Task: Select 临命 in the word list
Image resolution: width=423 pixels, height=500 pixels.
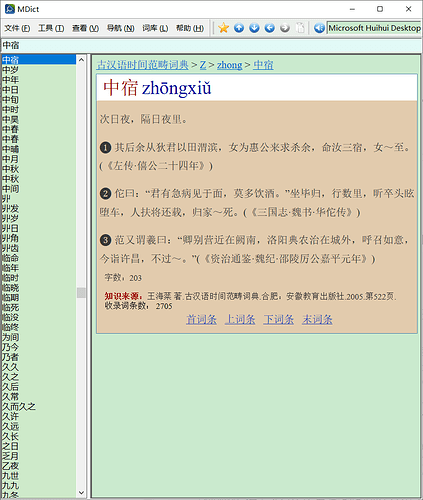Action: pos(39,258)
